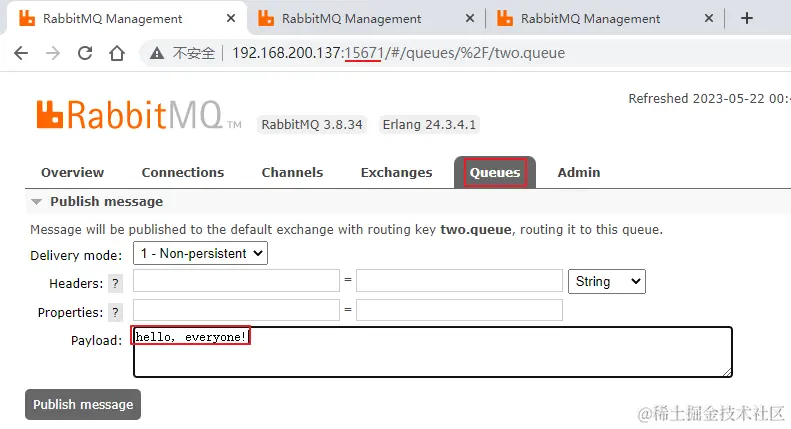Click the bold two.queue routing key text
This screenshot has width=791, height=429.
point(476,230)
